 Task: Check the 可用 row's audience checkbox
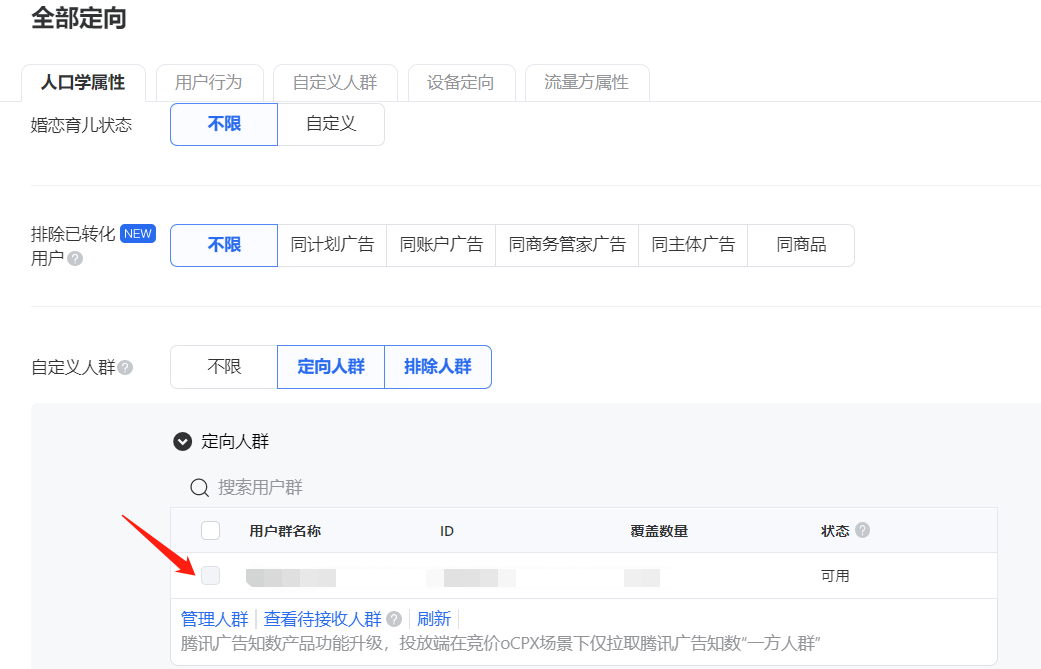click(210, 575)
